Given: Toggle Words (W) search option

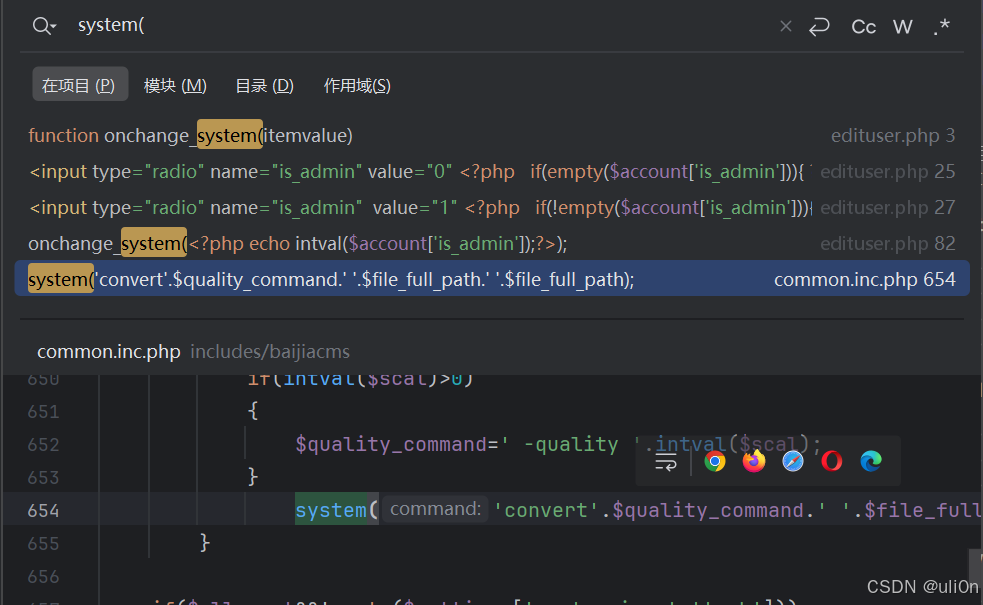Looking at the screenshot, I should coord(902,27).
